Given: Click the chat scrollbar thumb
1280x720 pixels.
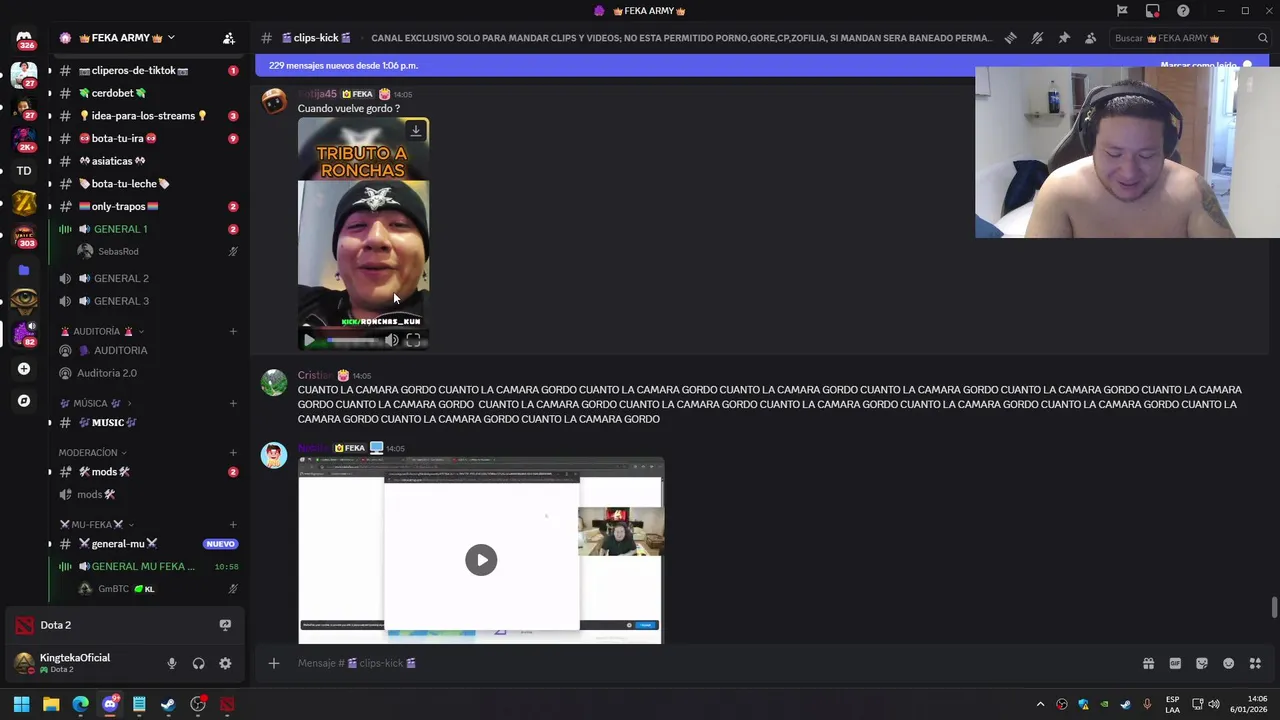Looking at the screenshot, I should (1273, 607).
